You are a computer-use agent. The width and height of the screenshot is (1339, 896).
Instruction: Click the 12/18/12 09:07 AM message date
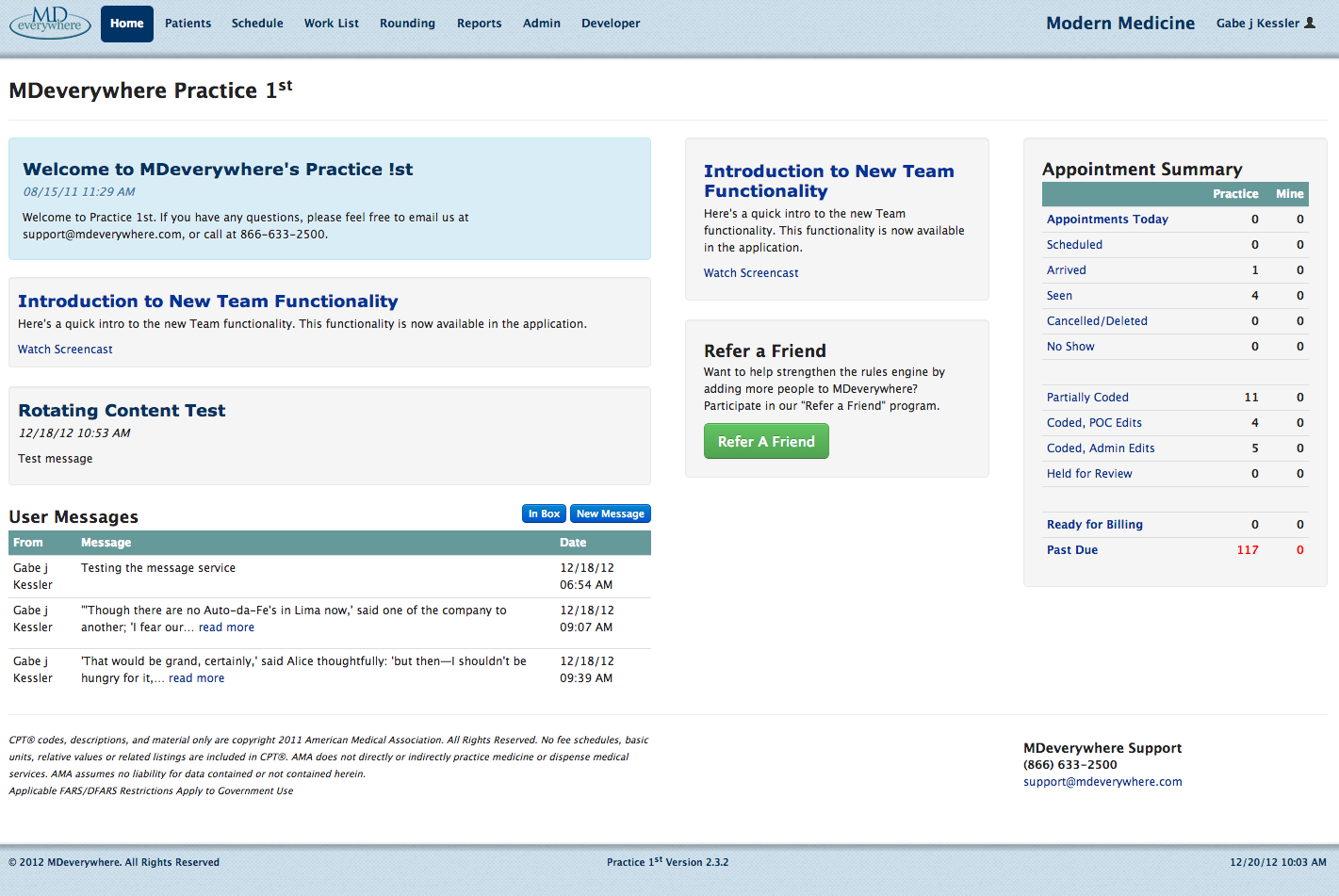587,619
